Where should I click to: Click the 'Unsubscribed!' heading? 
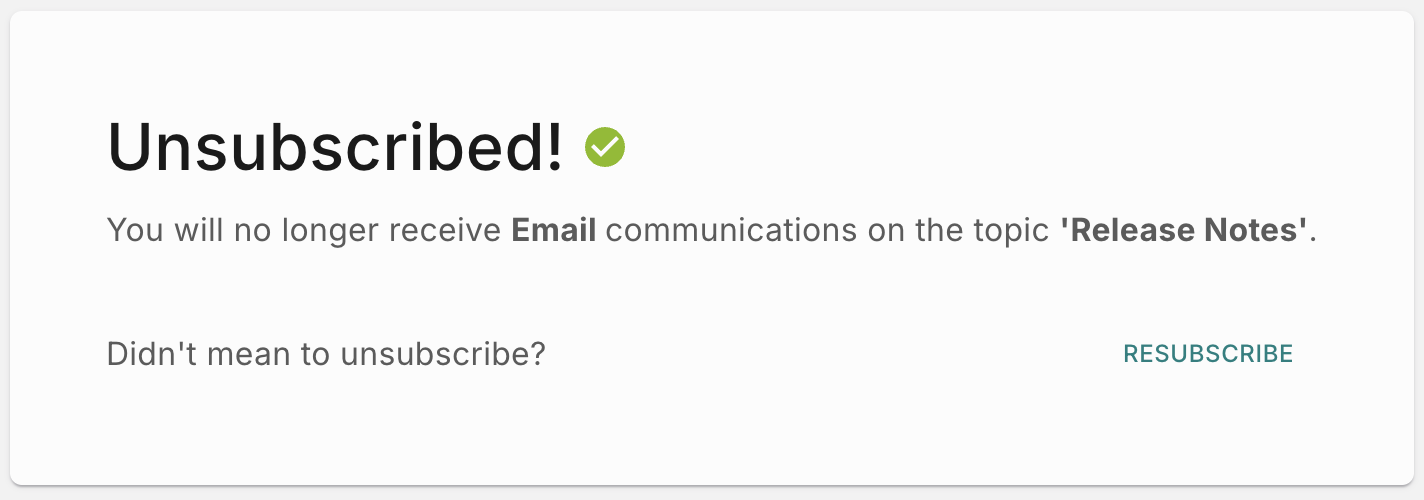335,147
